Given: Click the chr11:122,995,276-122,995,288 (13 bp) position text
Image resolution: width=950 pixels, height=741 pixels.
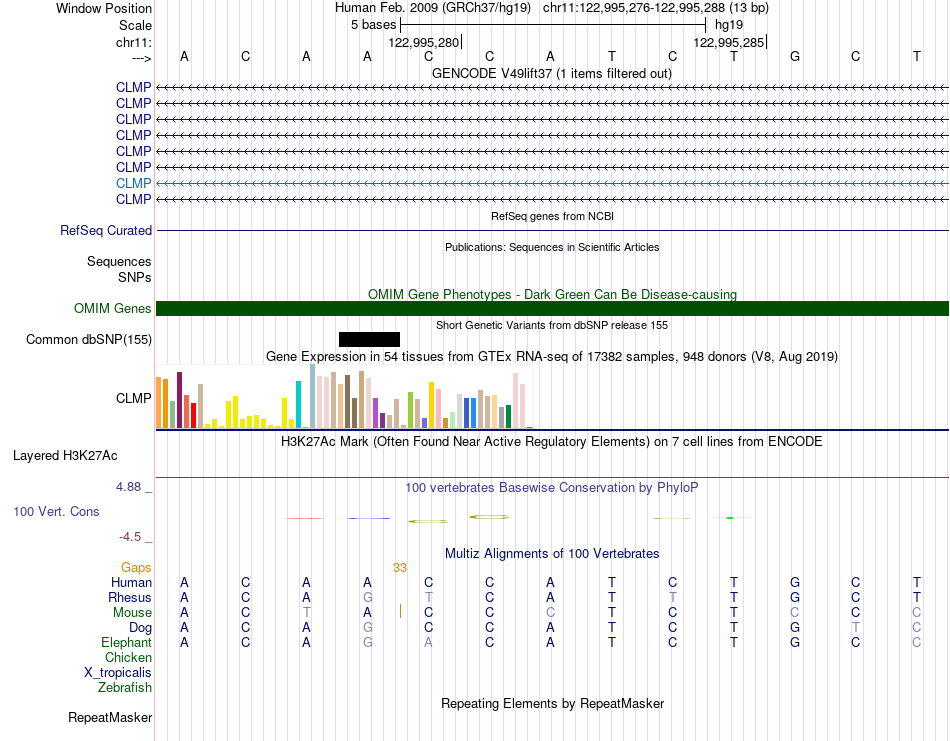Looking at the screenshot, I should click(656, 8).
